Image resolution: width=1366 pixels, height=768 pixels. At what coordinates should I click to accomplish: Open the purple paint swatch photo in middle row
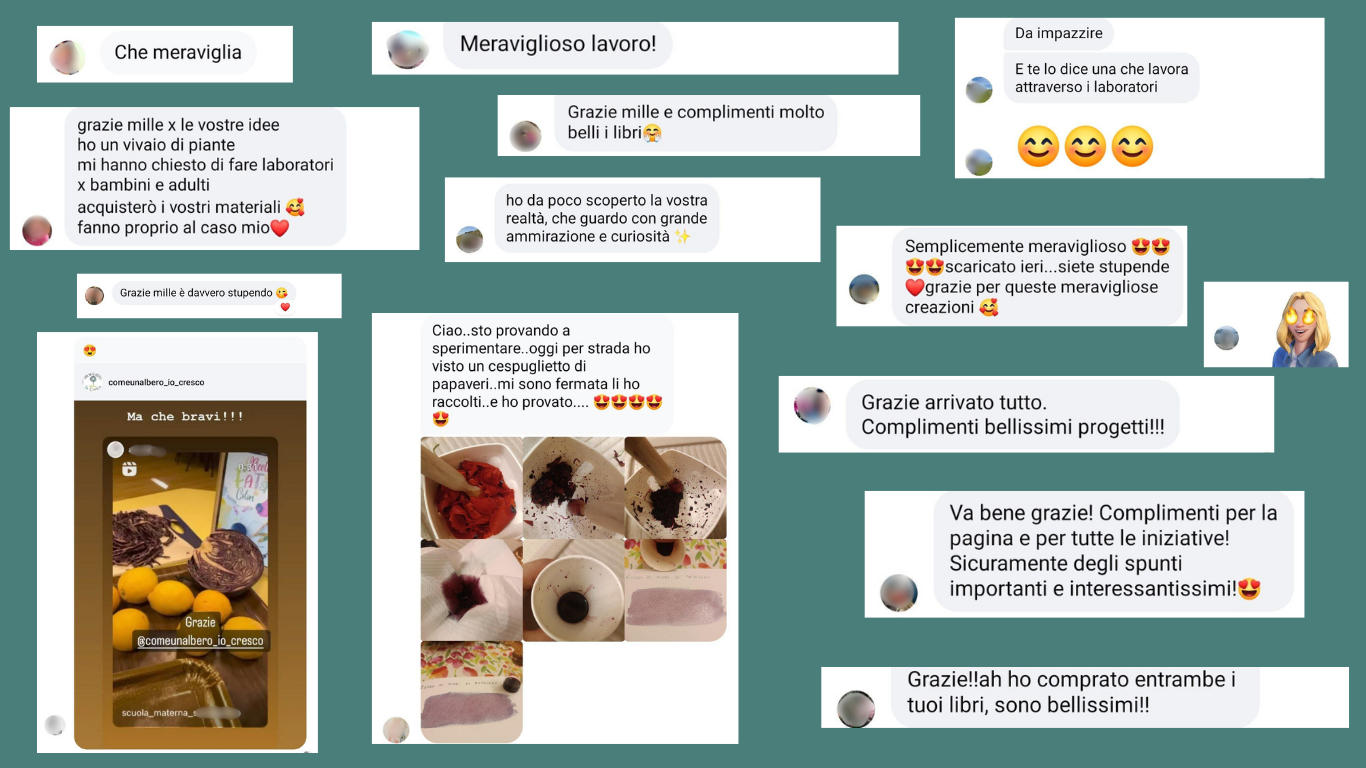(676, 590)
